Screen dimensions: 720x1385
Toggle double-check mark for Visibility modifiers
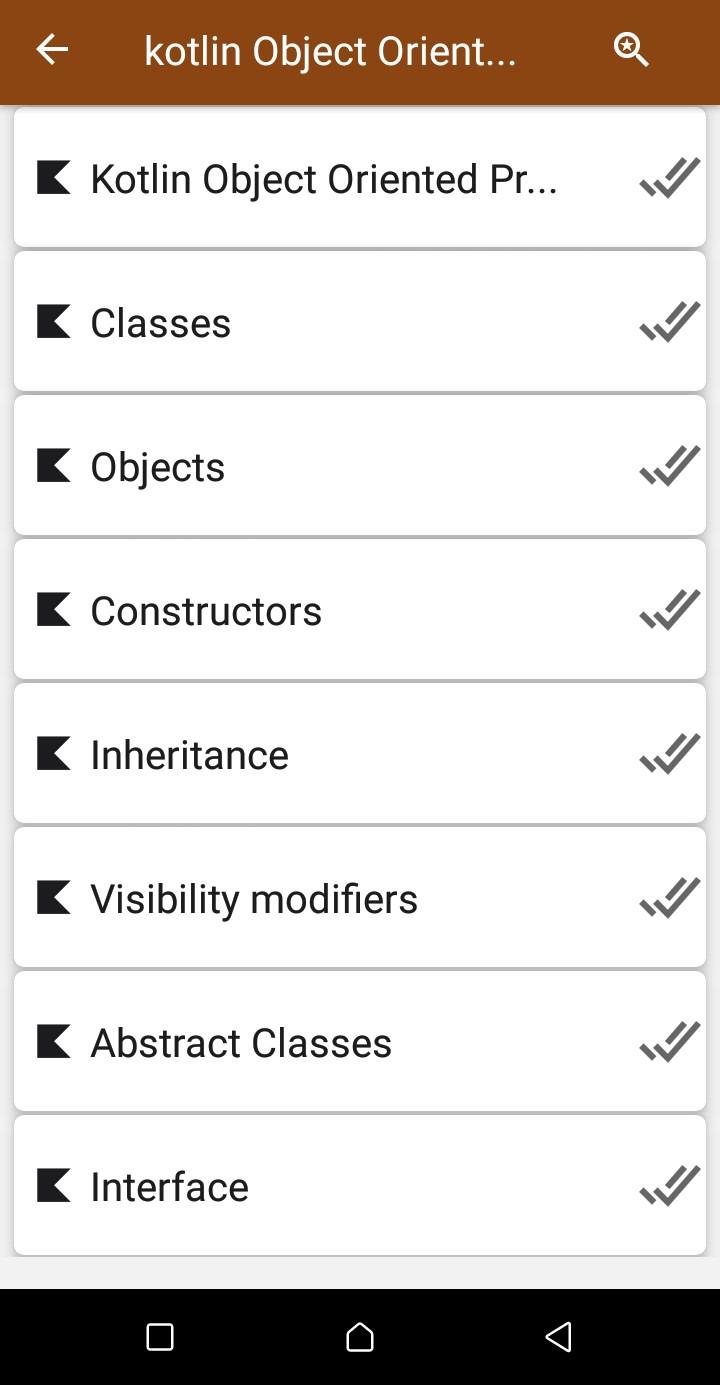click(x=669, y=898)
